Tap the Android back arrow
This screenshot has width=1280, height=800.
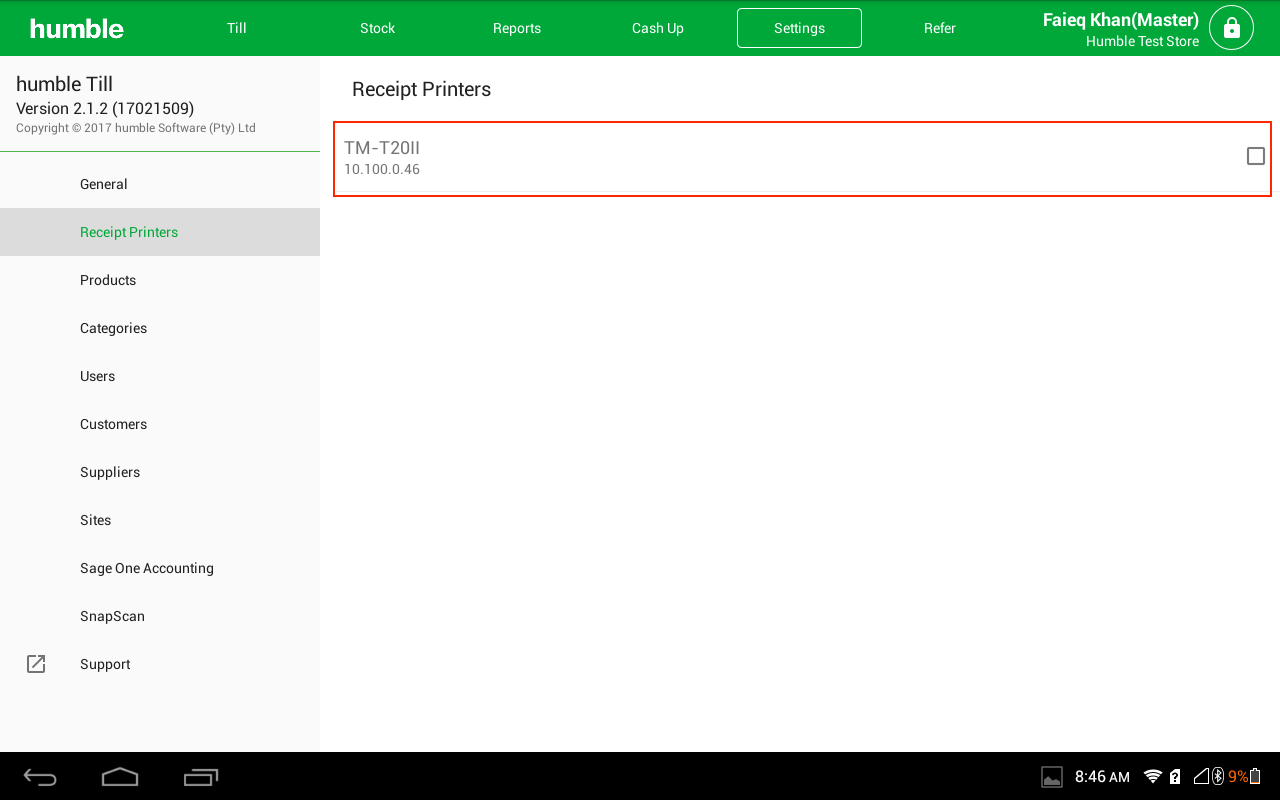coord(41,776)
